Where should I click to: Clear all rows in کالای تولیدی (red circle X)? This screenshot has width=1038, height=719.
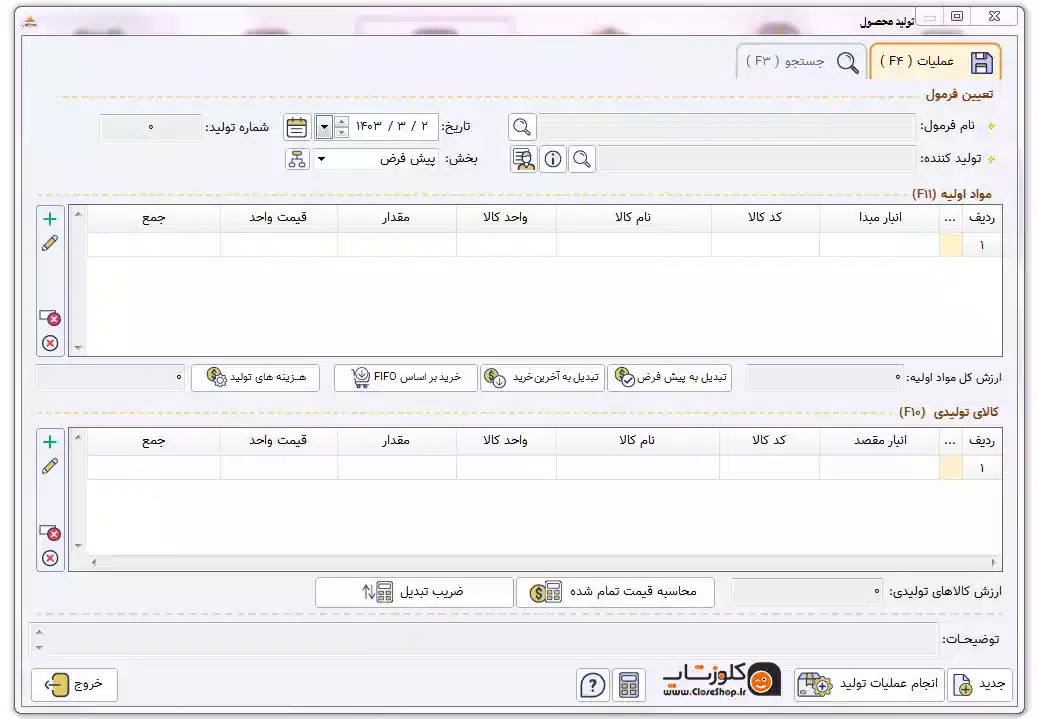pyautogui.click(x=50, y=558)
